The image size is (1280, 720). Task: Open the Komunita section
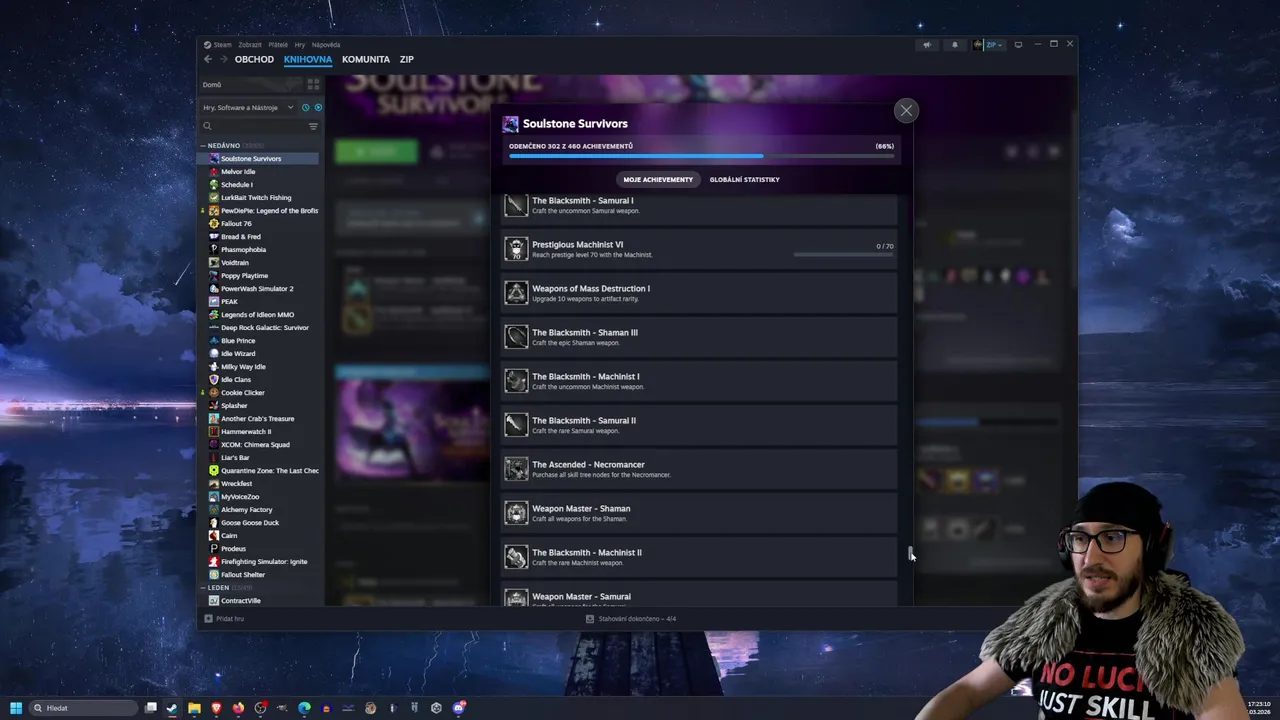[366, 60]
